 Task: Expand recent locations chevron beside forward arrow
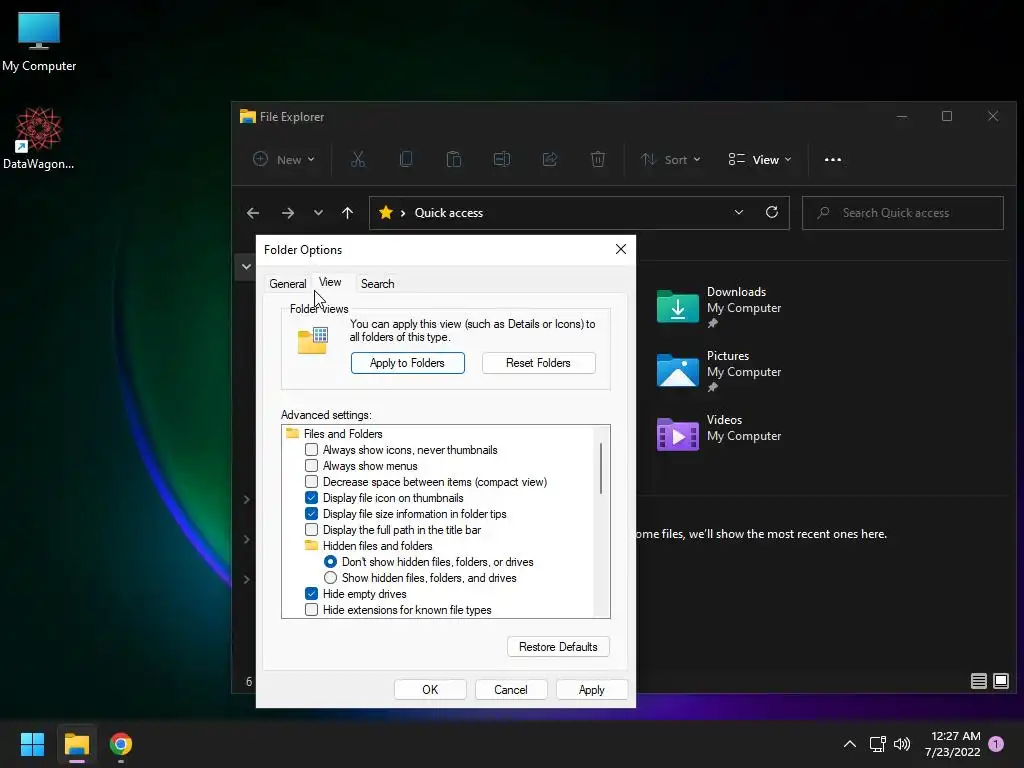pos(318,213)
